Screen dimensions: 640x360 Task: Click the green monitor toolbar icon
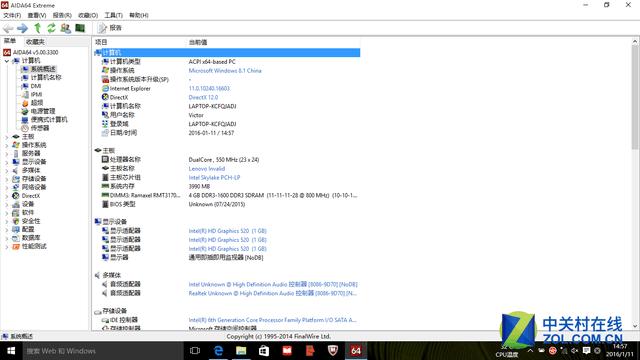pos(80,28)
